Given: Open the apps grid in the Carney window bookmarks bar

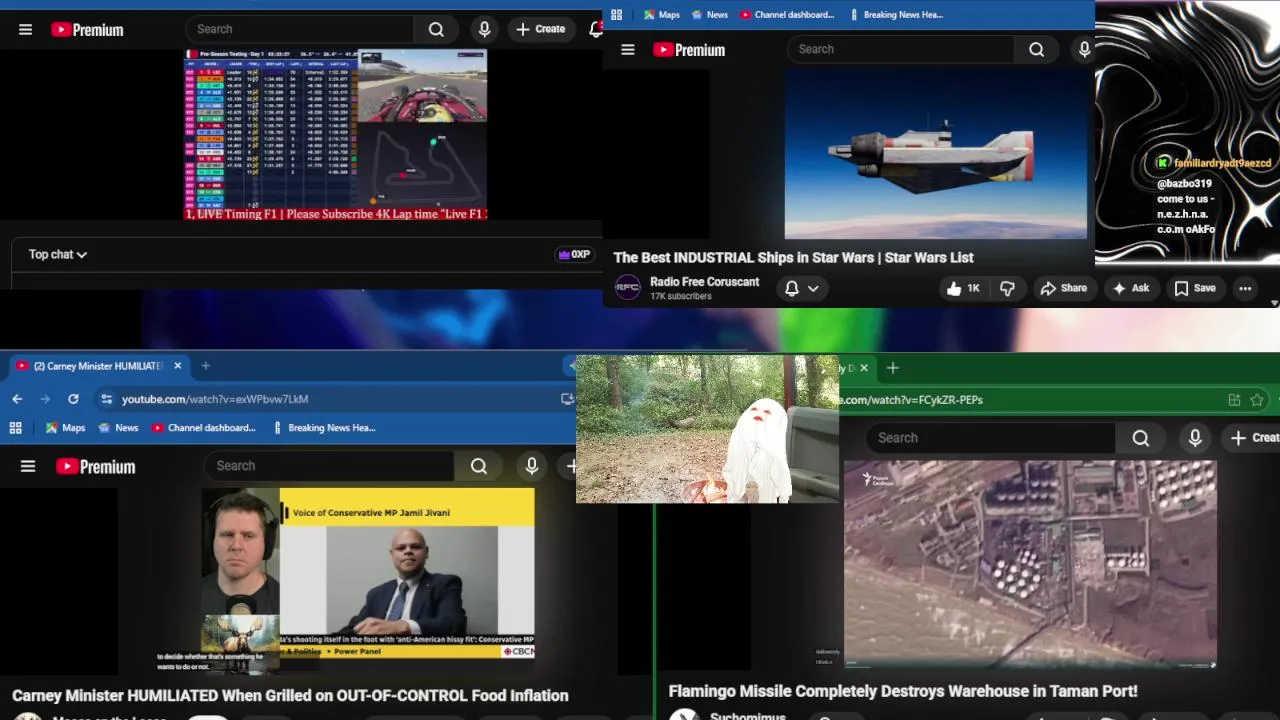Looking at the screenshot, I should 15,428.
